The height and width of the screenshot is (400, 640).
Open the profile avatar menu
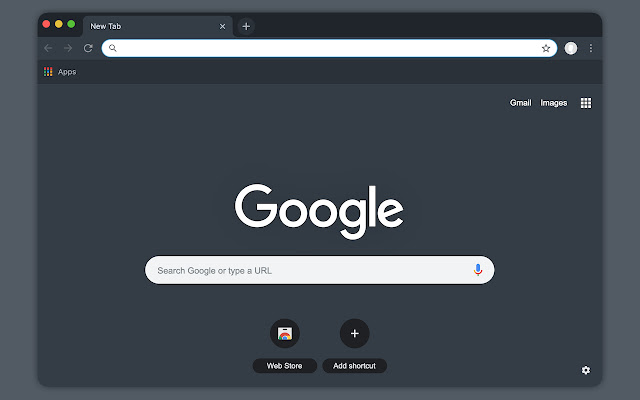click(571, 48)
